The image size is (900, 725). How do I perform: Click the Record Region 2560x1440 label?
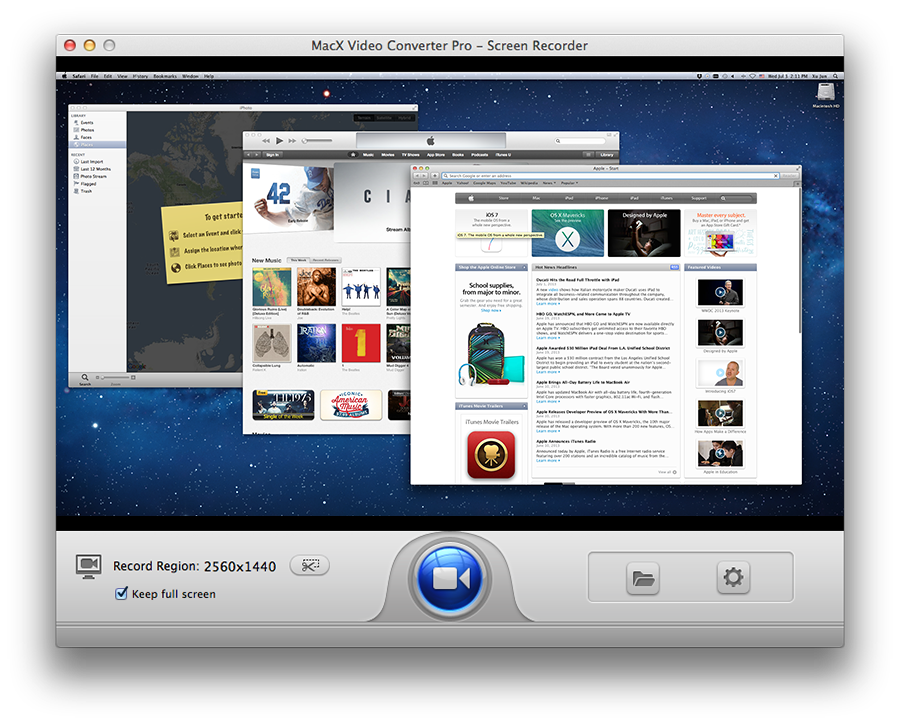[194, 566]
